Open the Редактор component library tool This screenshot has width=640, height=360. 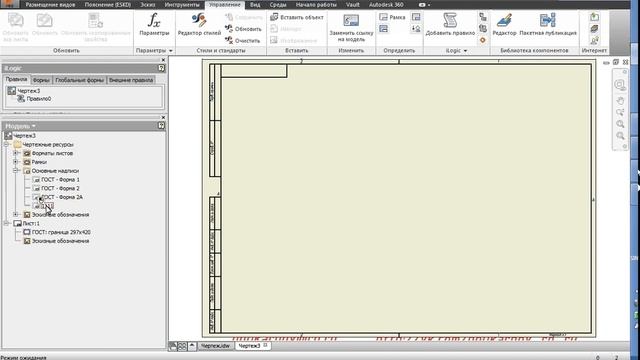(504, 24)
